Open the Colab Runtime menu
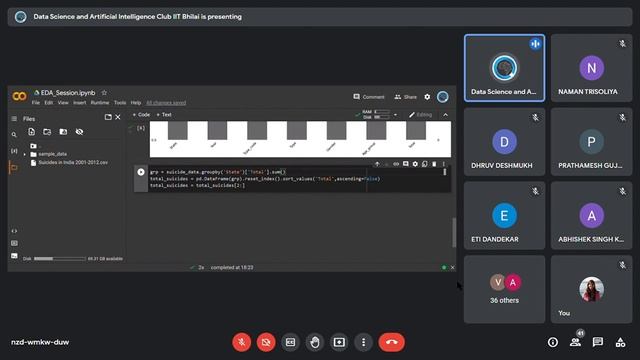 tap(100, 102)
